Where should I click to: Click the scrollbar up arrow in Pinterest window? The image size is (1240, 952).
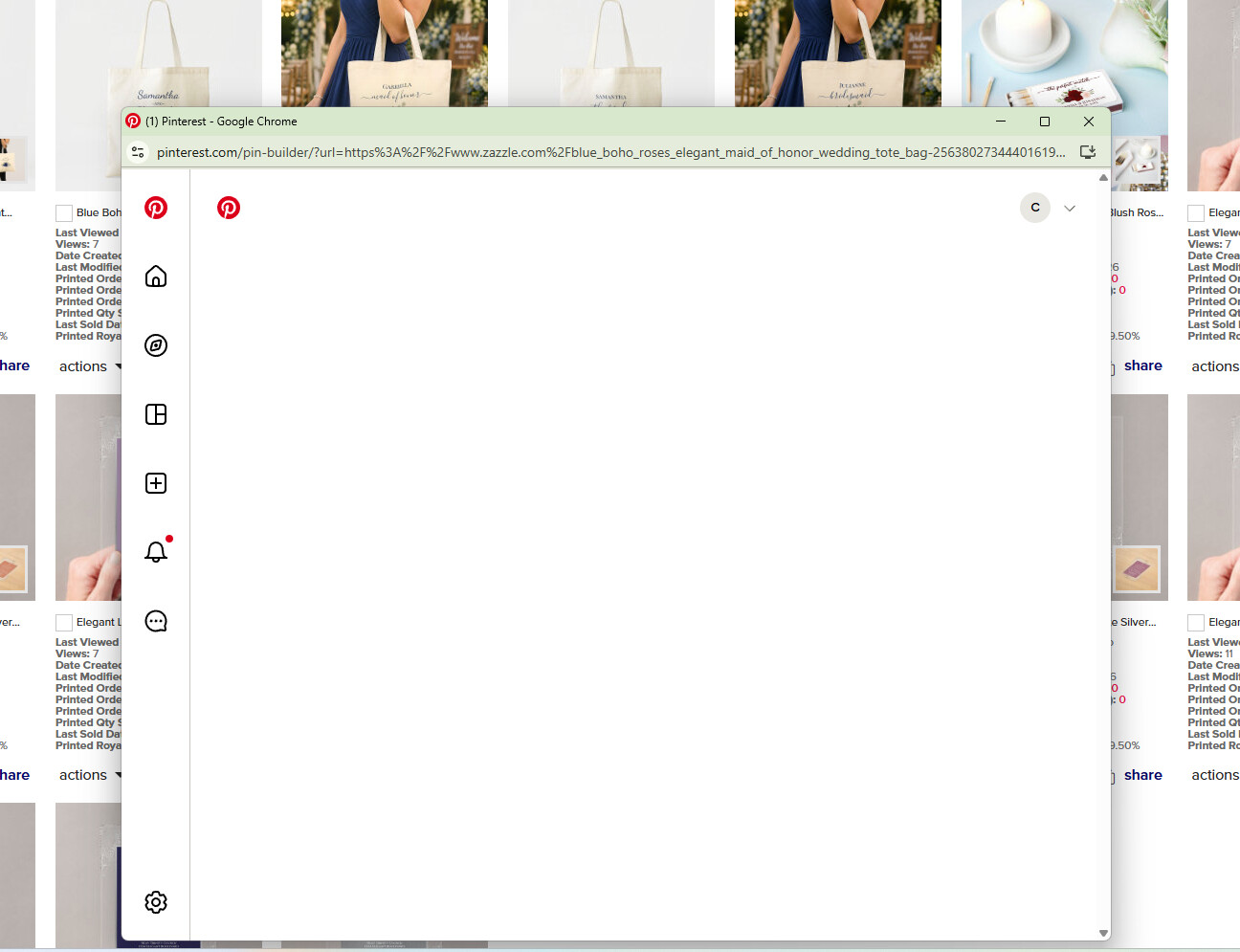click(1103, 178)
